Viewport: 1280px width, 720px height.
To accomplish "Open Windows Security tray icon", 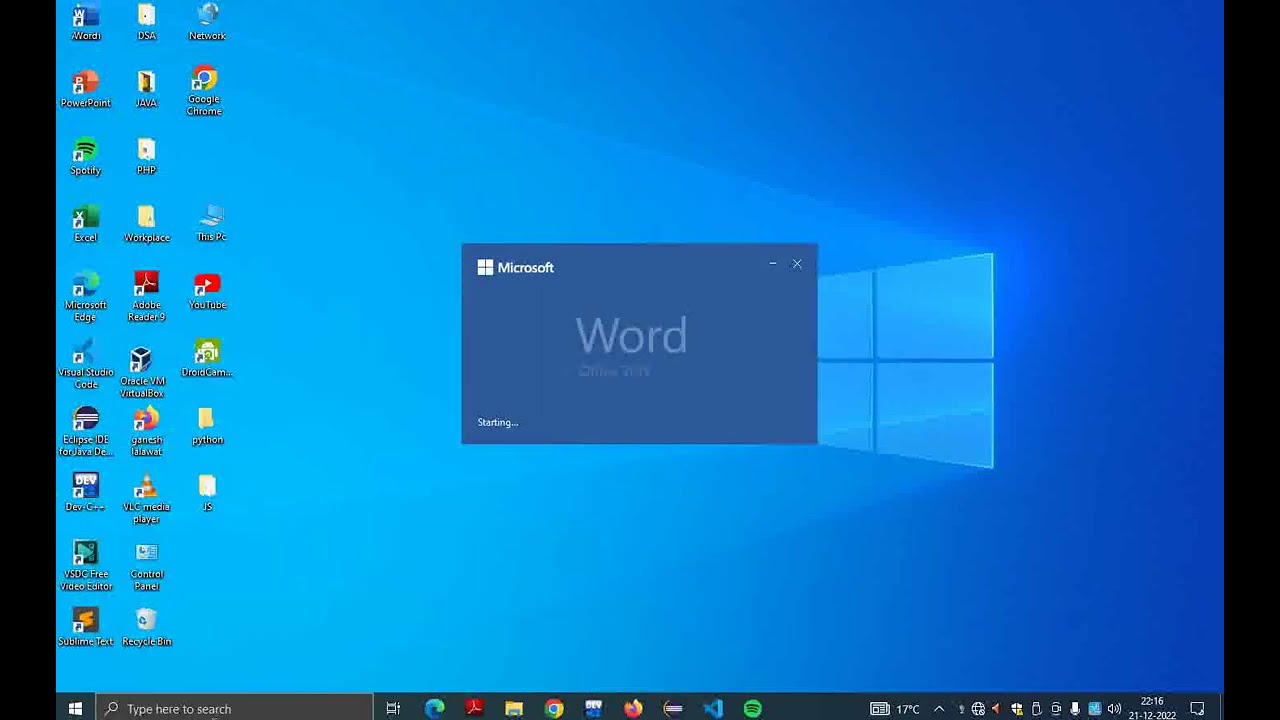I will click(1016, 709).
